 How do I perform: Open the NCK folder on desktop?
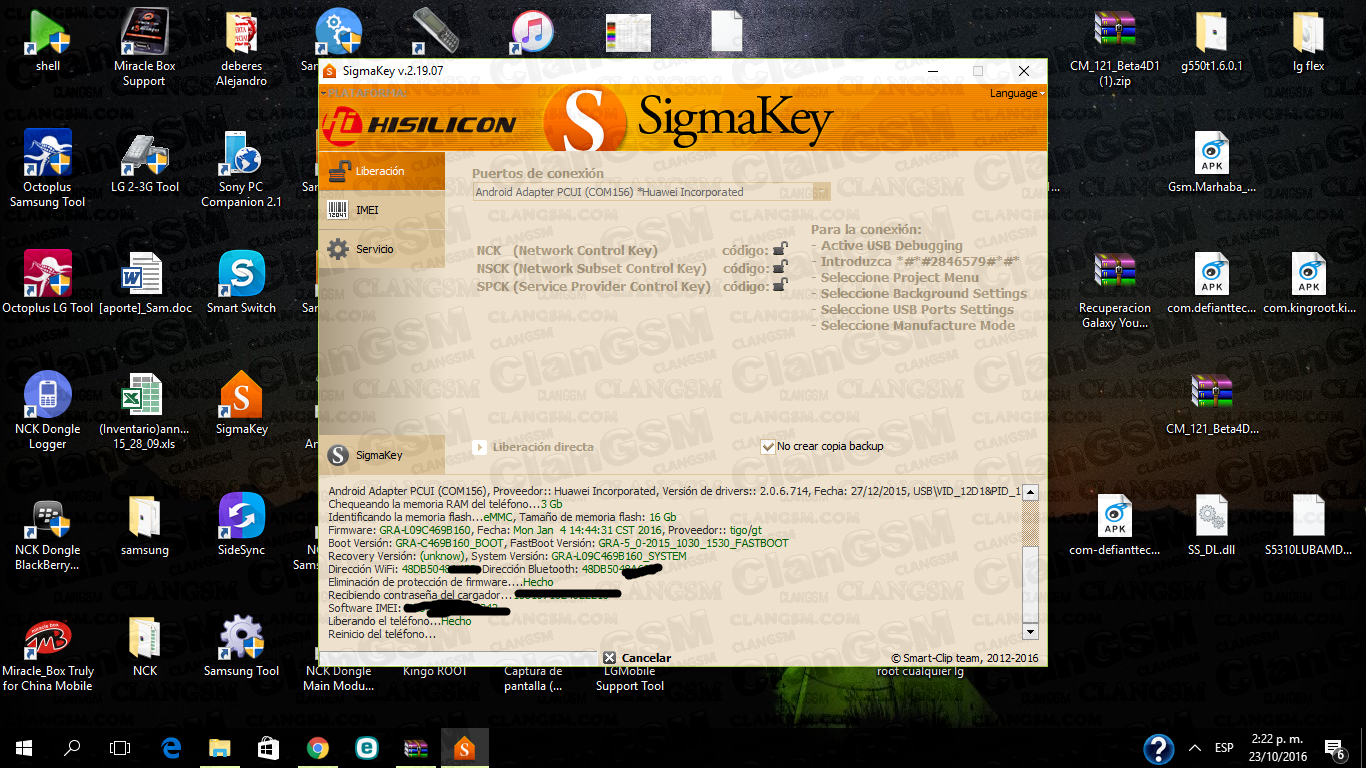tap(145, 645)
